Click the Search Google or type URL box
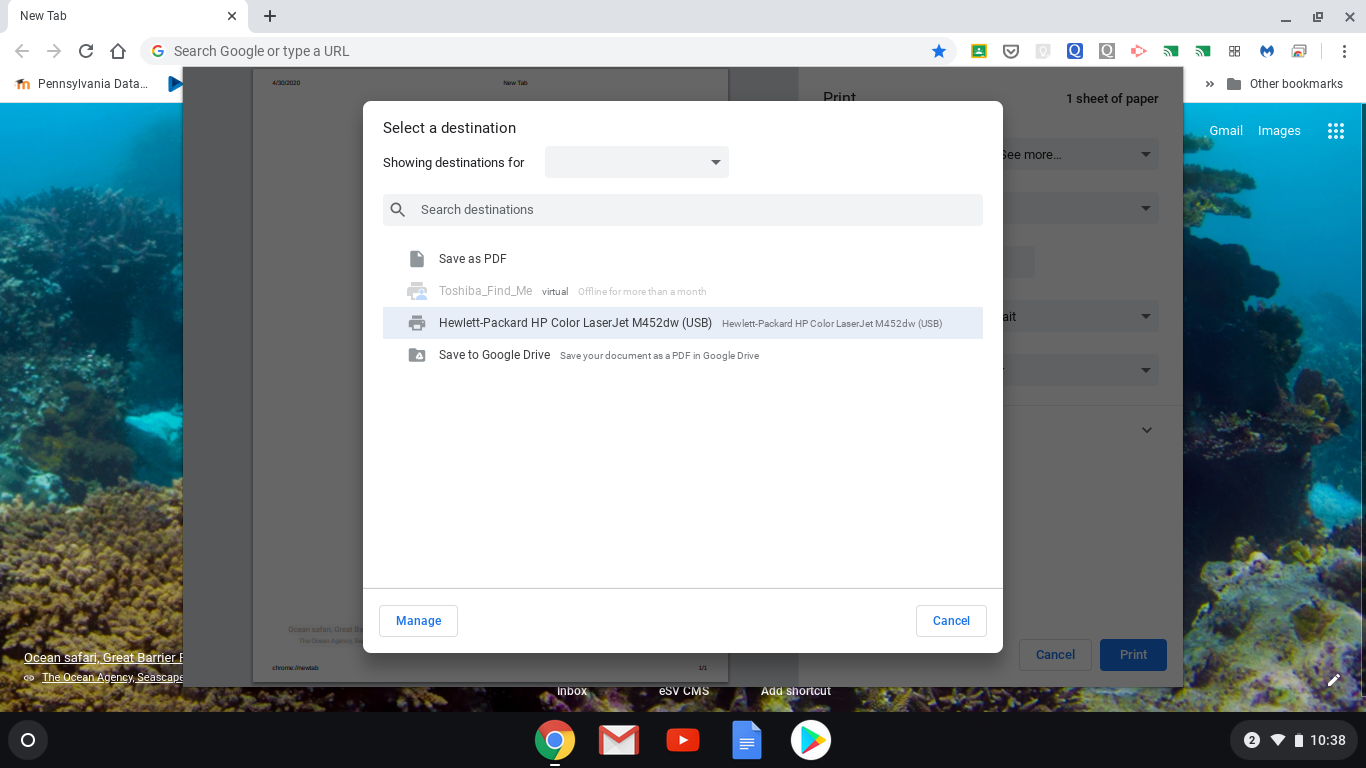Screen dimensions: 1366x768 [547, 51]
